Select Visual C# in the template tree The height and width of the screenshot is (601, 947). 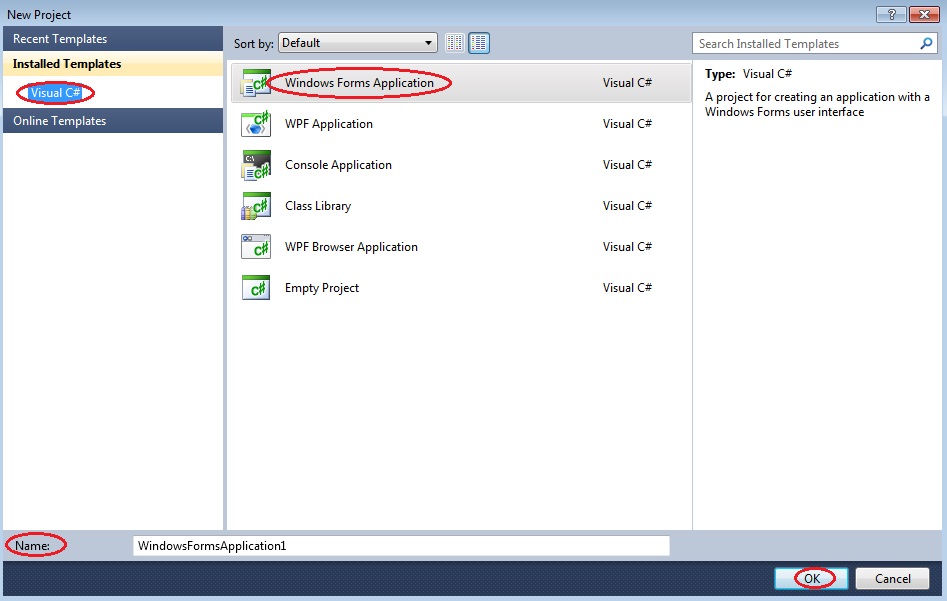point(55,93)
